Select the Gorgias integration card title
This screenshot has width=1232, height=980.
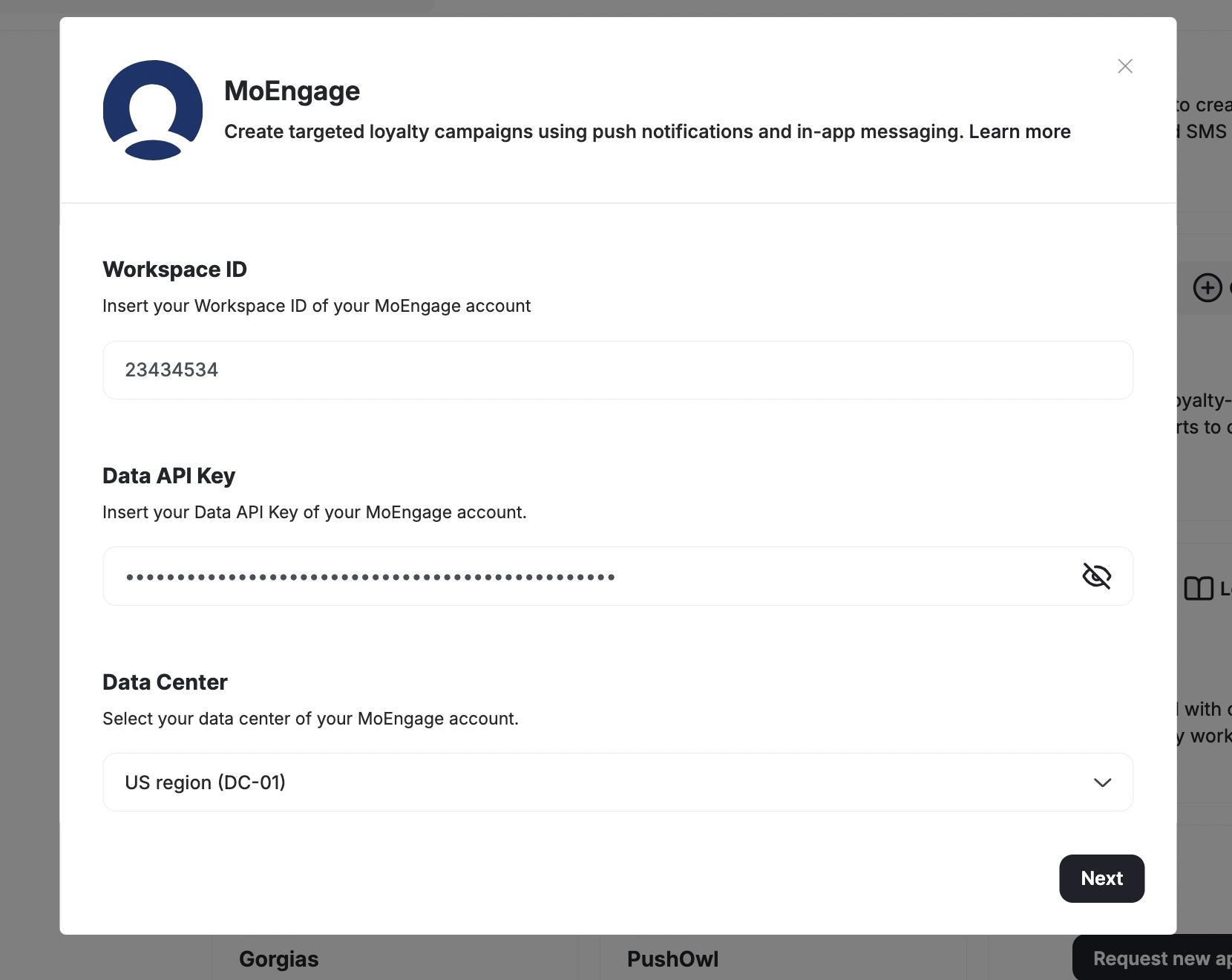click(279, 959)
